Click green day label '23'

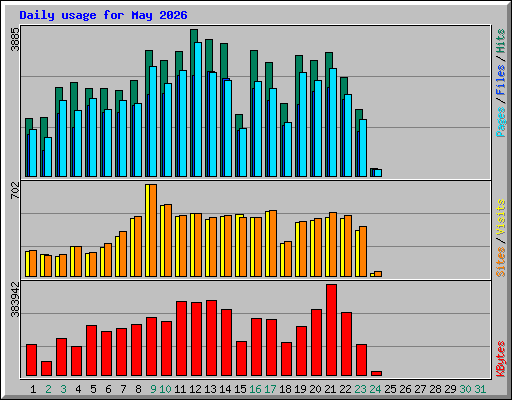360,389
